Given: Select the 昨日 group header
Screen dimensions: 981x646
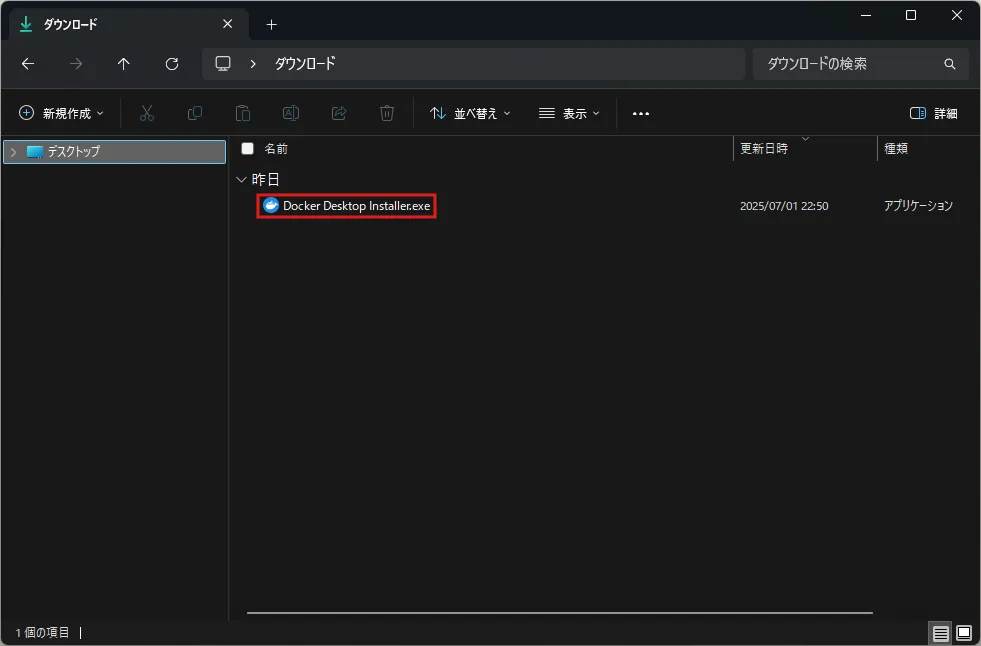Looking at the screenshot, I should (x=265, y=180).
